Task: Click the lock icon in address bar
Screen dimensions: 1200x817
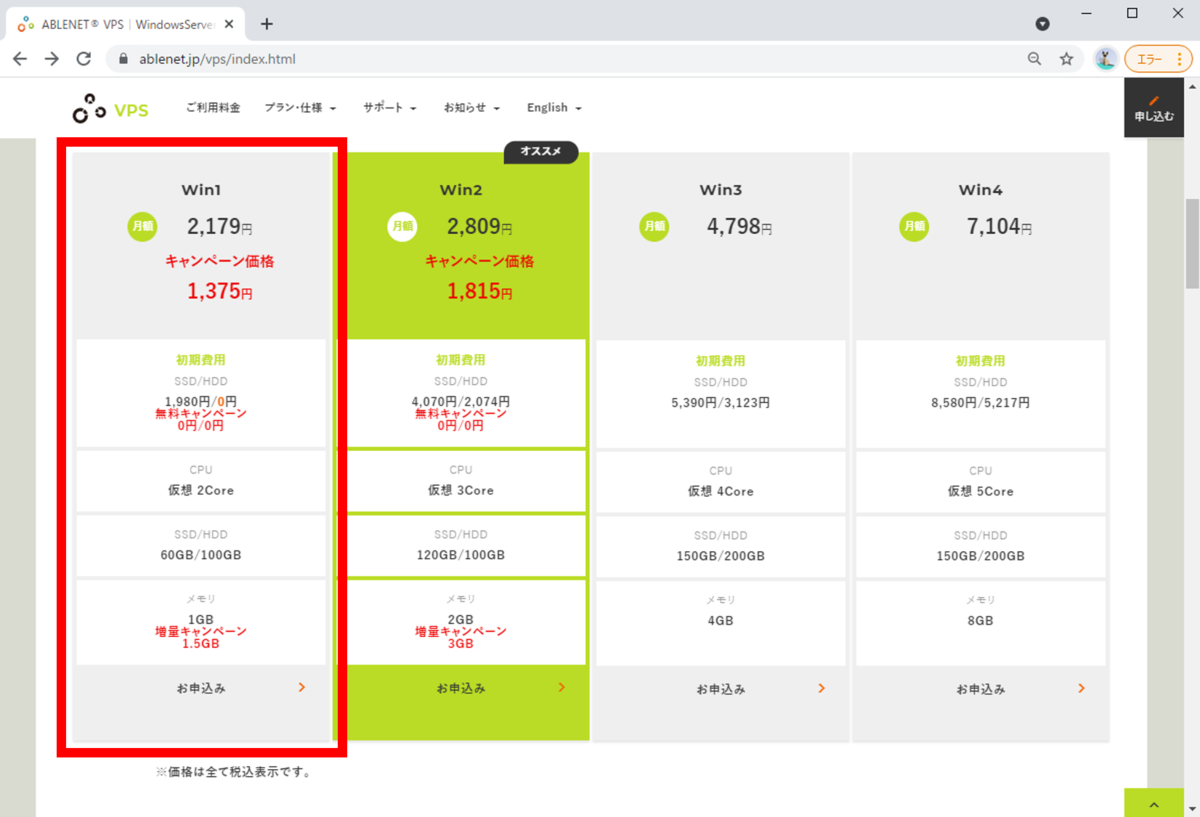Action: pos(124,59)
